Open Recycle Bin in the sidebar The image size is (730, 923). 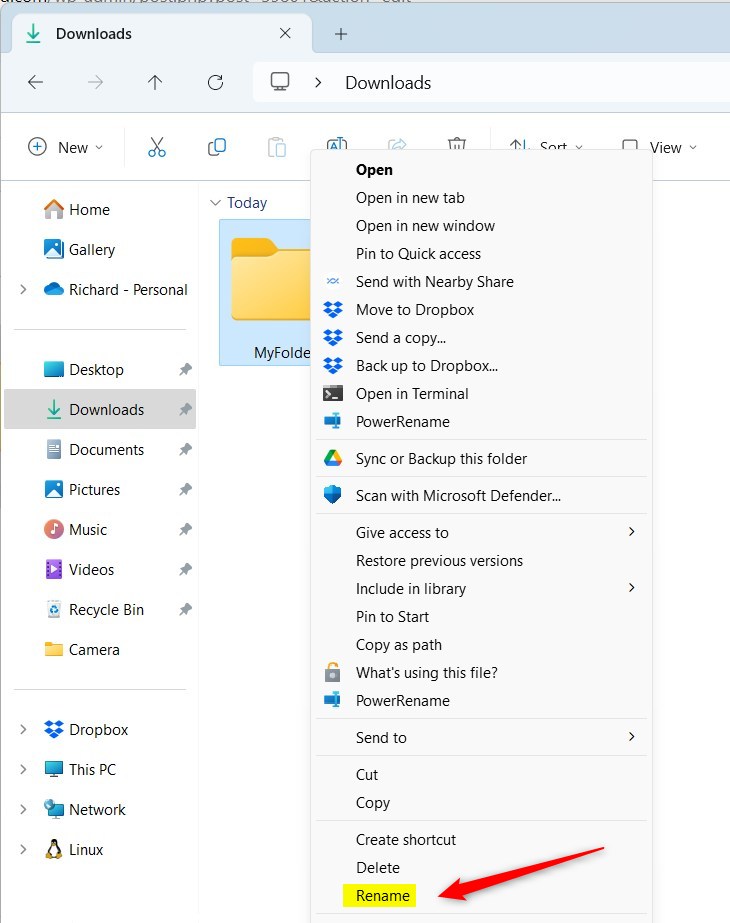pyautogui.click(x=94, y=610)
